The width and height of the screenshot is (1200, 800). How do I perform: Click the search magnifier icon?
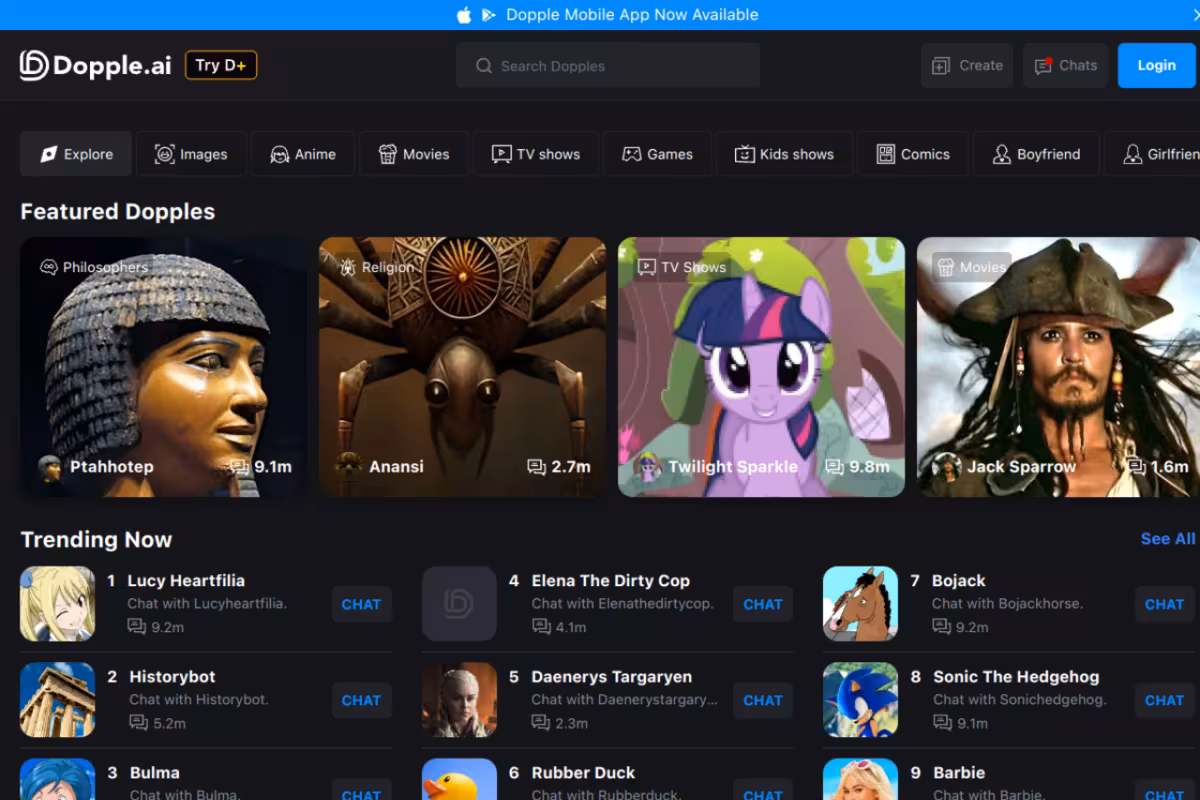click(484, 66)
